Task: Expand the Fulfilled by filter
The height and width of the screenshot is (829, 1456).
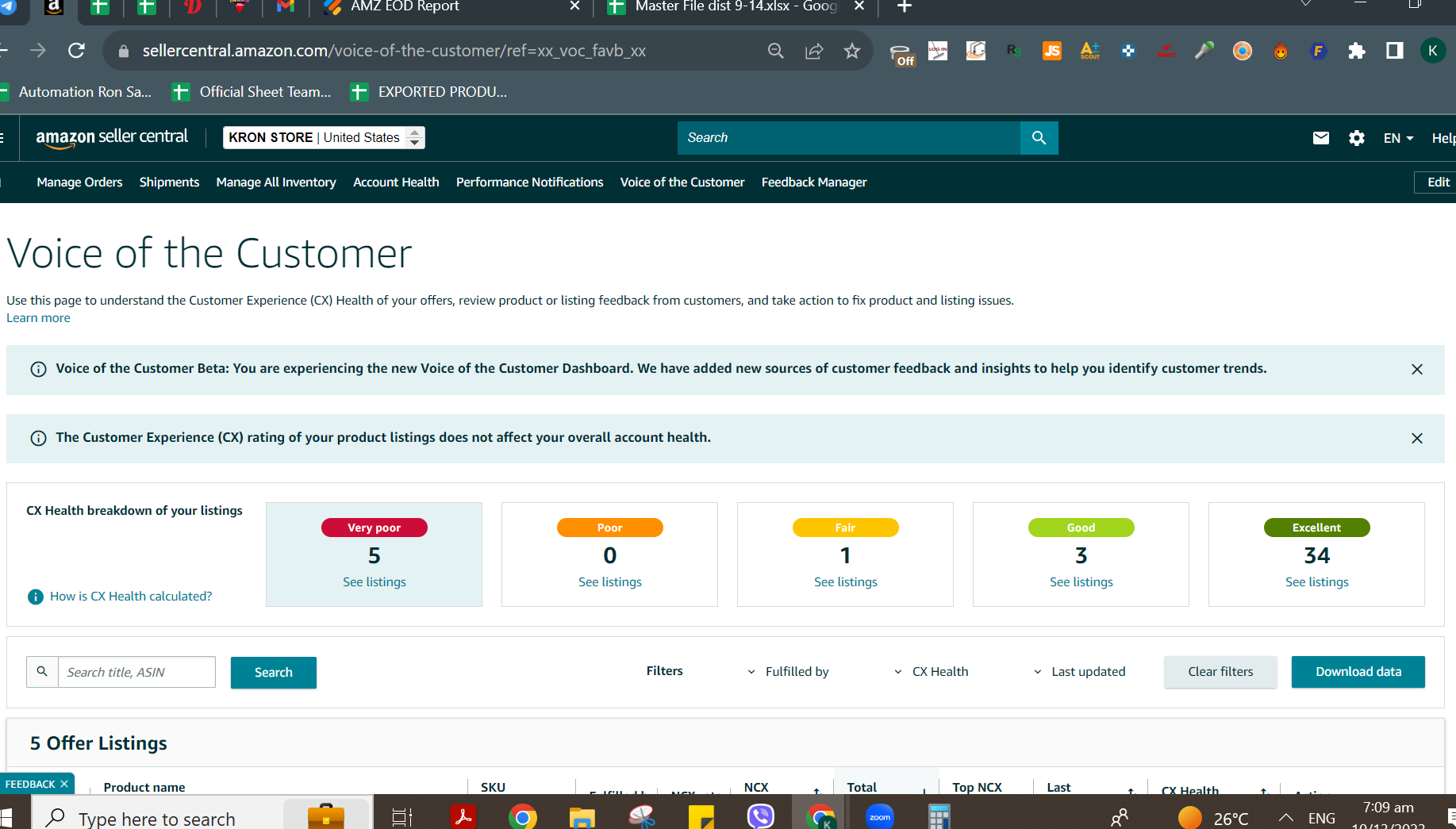Action: tap(789, 672)
